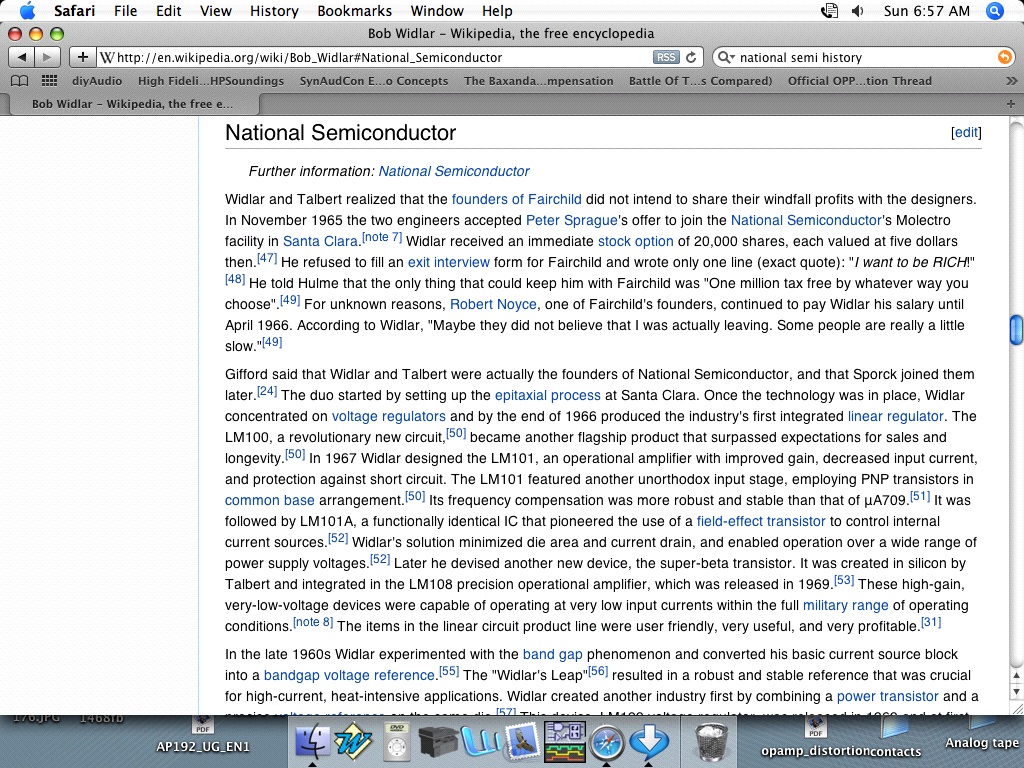Open the Safari menu
The width and height of the screenshot is (1024, 768).
tap(74, 10)
